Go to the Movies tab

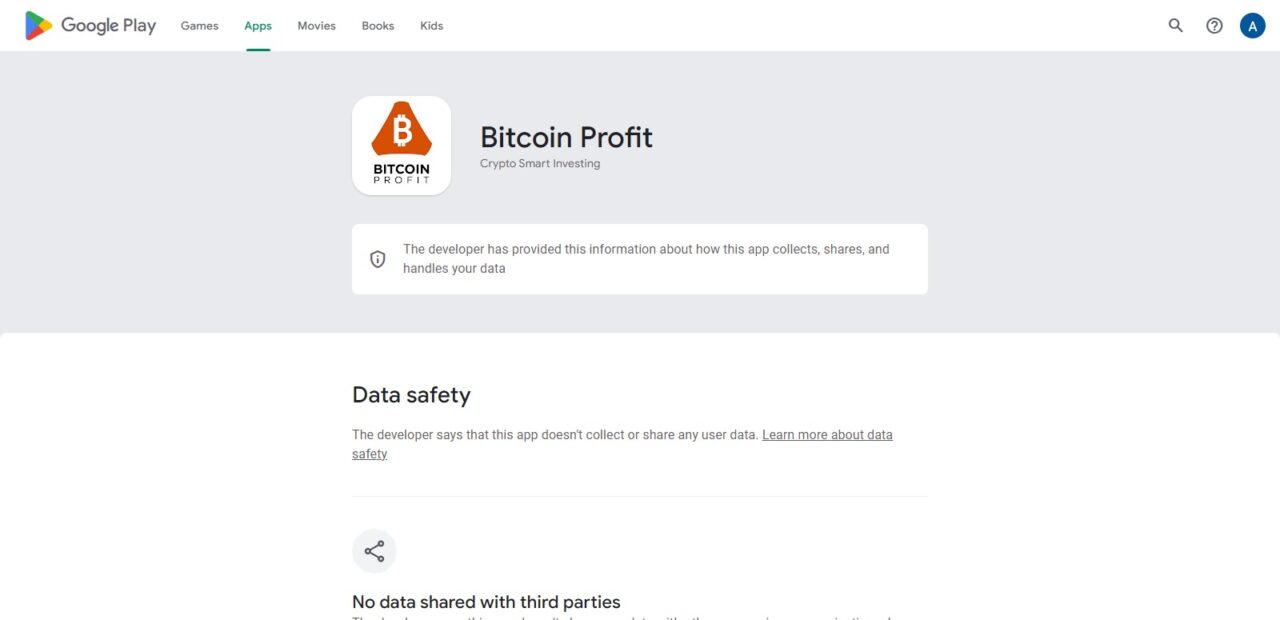[x=316, y=26]
